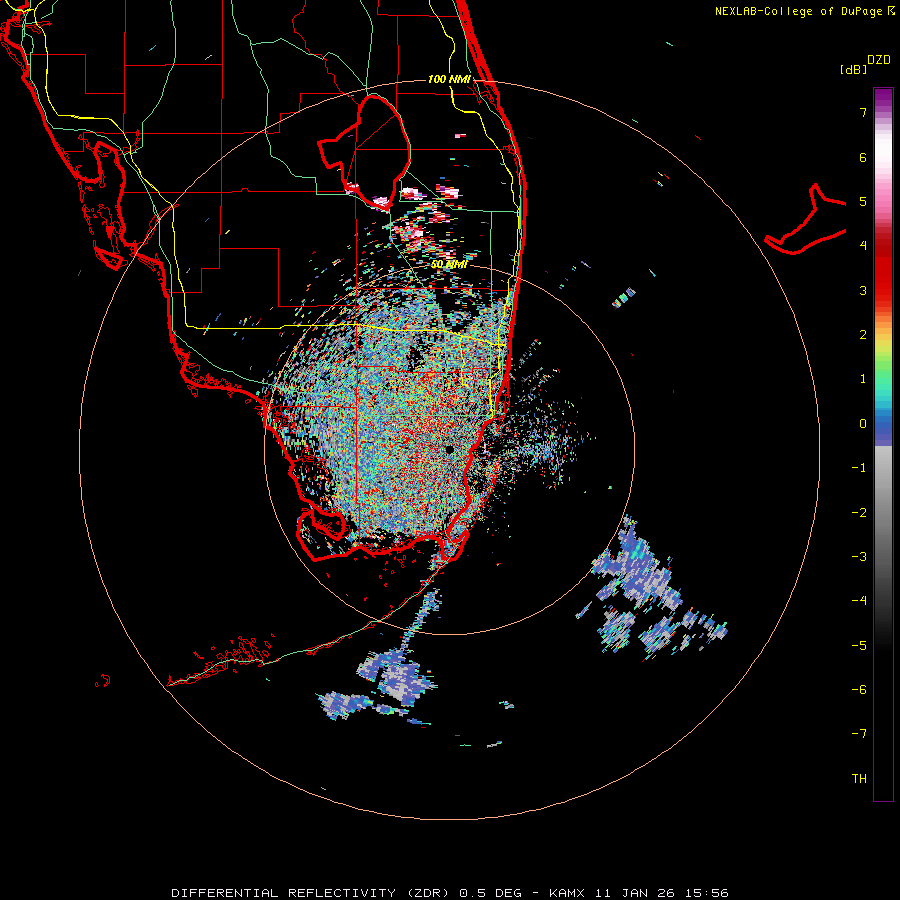Click the [dB] units label
900x900 pixels.
(x=854, y=70)
